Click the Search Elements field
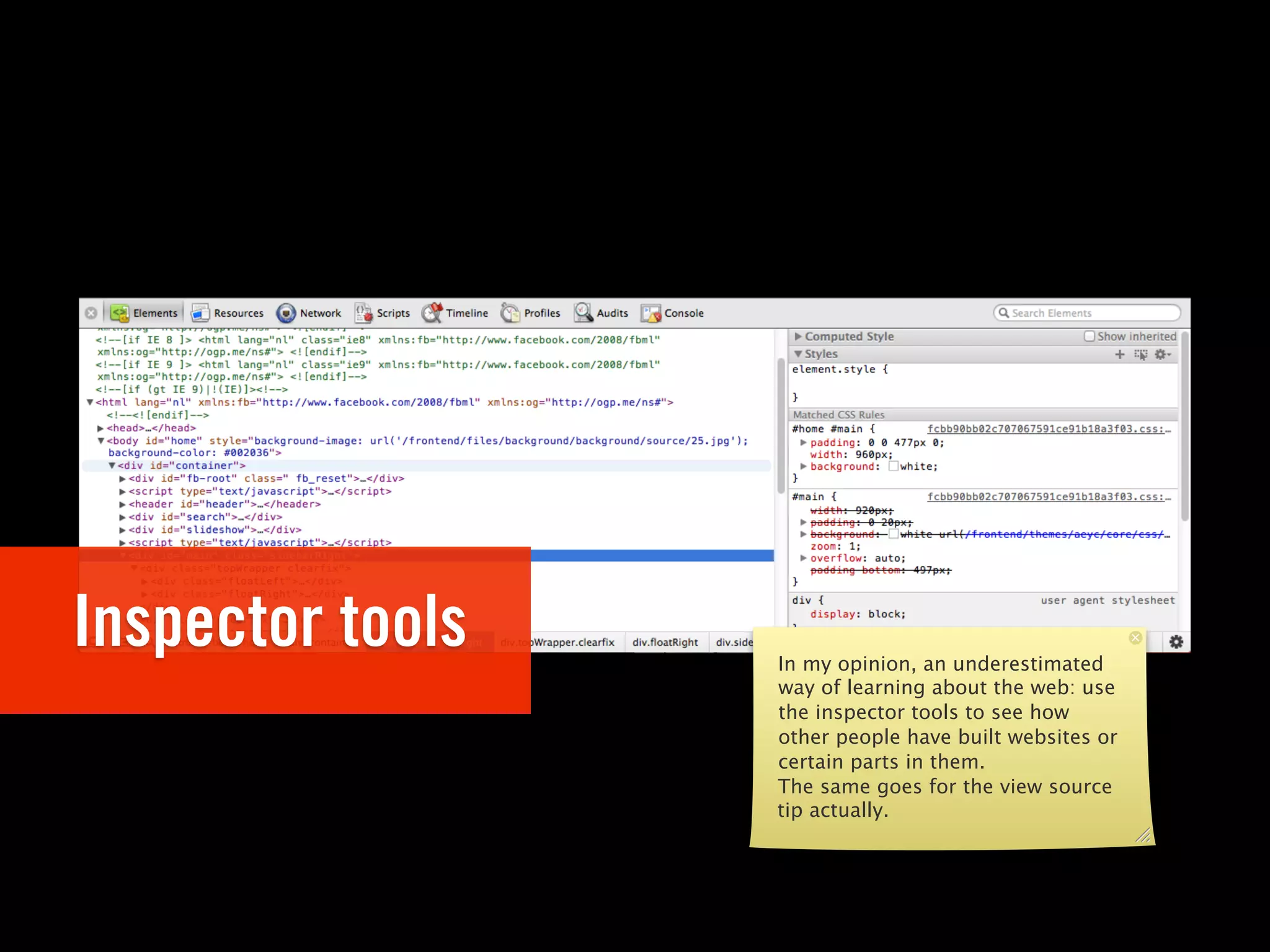 pos(1086,313)
